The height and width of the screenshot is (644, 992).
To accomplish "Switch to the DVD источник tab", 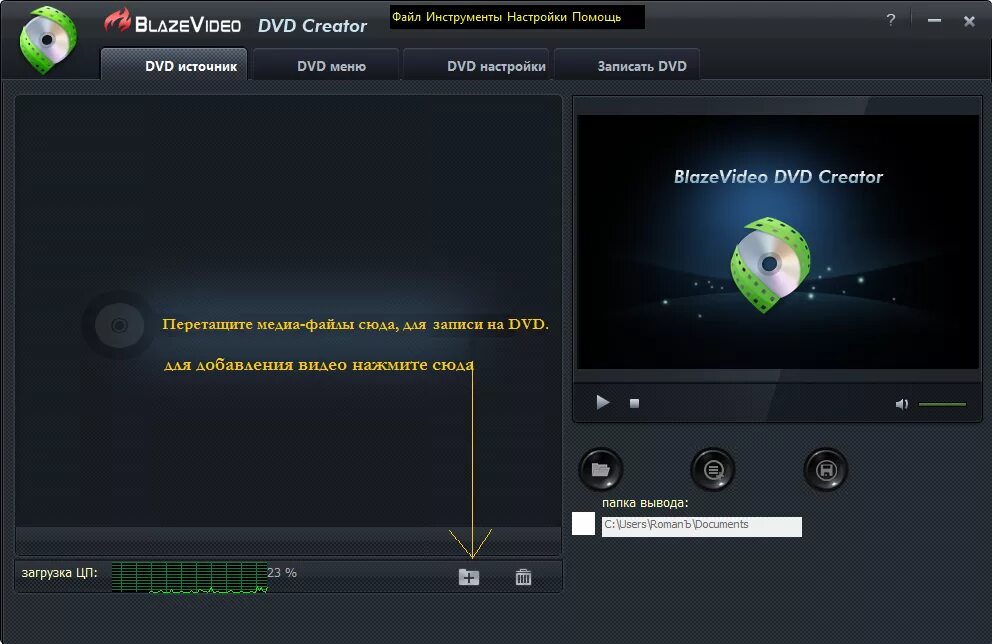I will click(x=174, y=65).
